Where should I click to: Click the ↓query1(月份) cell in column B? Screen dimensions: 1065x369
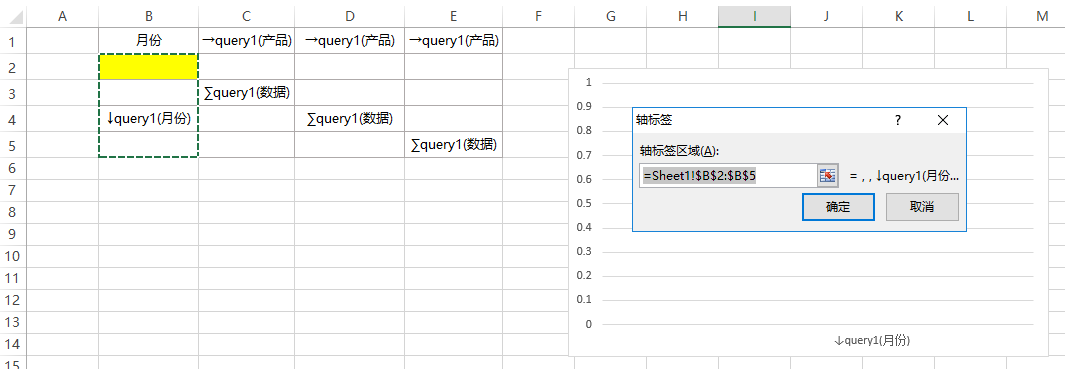tap(149, 118)
